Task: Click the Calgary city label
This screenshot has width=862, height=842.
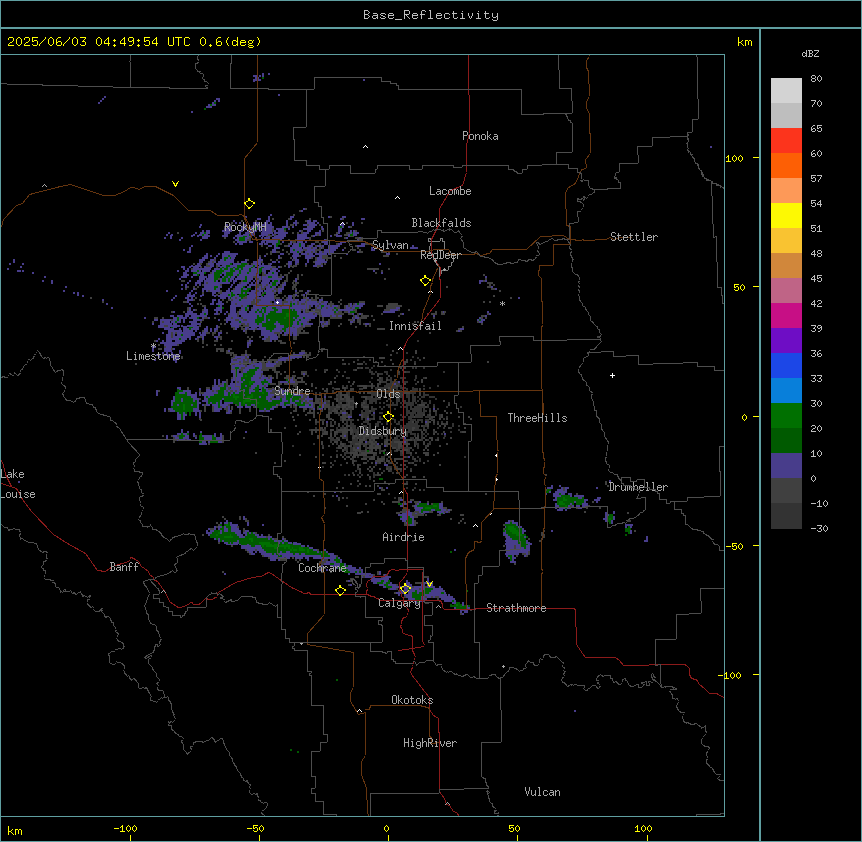Action: [399, 603]
